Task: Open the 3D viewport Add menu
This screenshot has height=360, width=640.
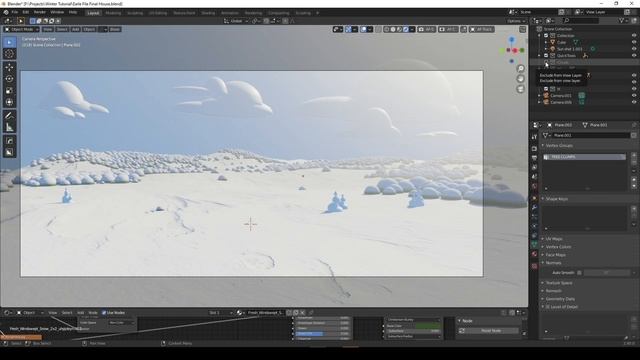Action: click(x=76, y=29)
